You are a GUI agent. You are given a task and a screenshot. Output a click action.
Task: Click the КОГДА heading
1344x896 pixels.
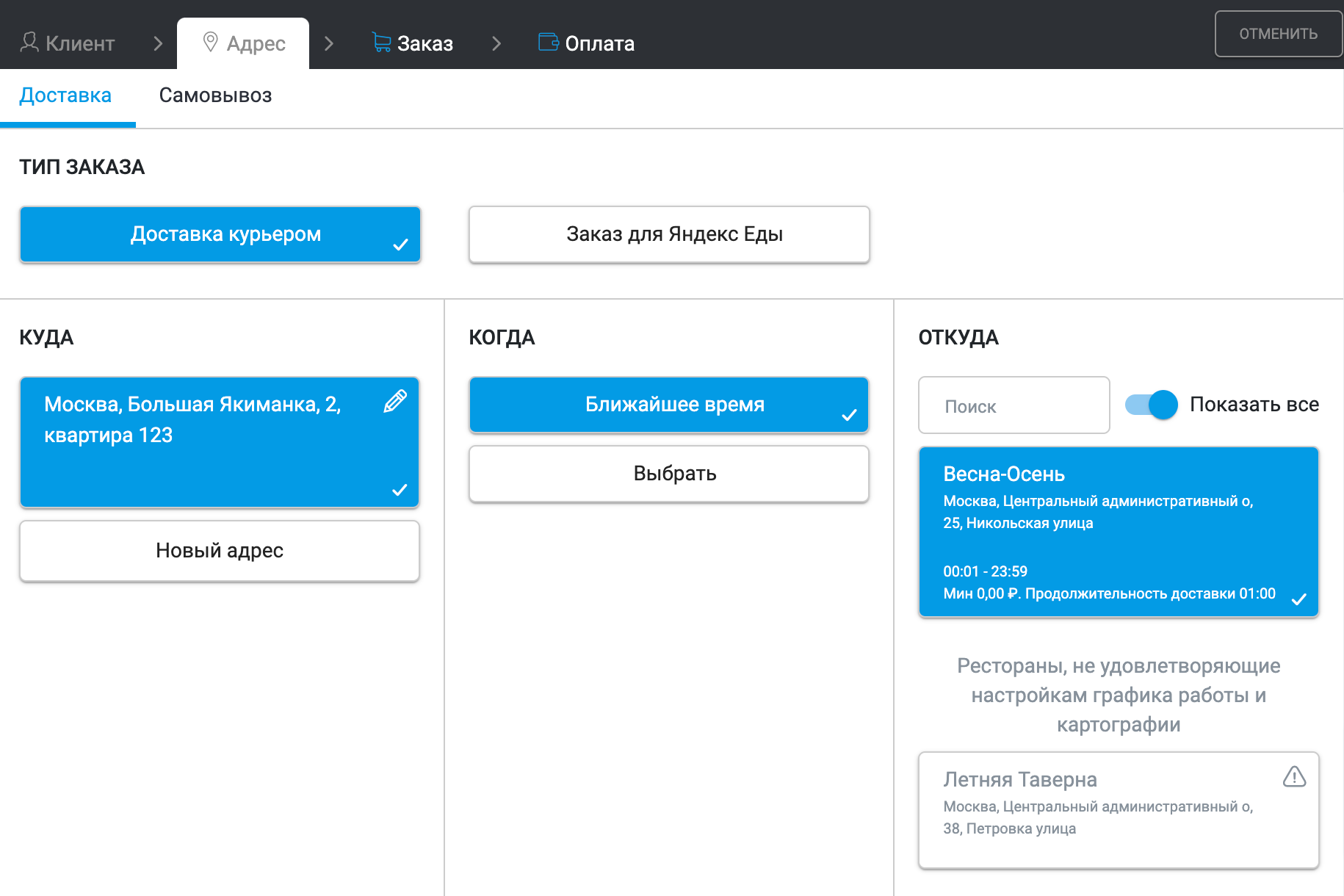(x=502, y=338)
